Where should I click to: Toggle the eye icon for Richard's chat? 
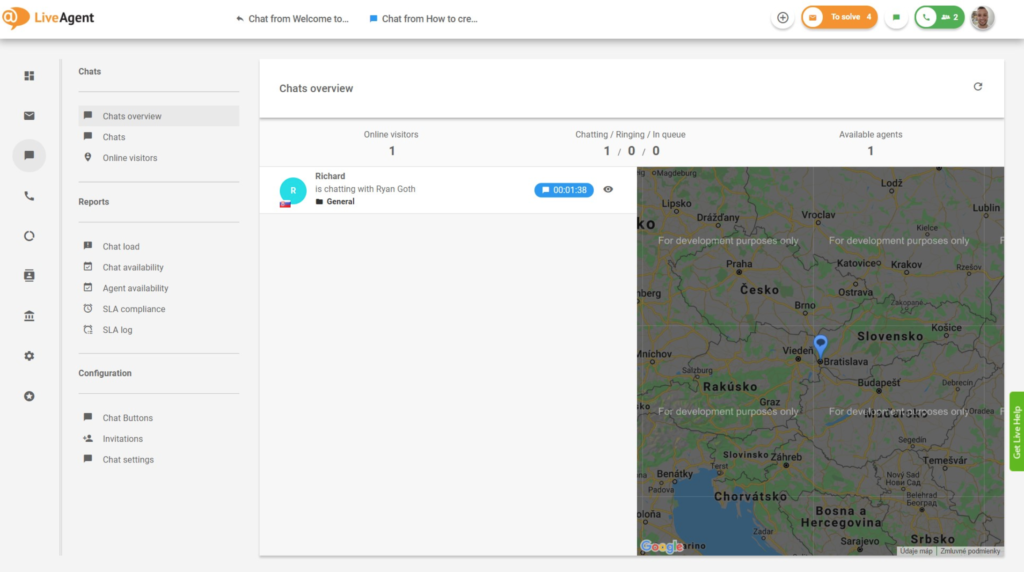(608, 189)
